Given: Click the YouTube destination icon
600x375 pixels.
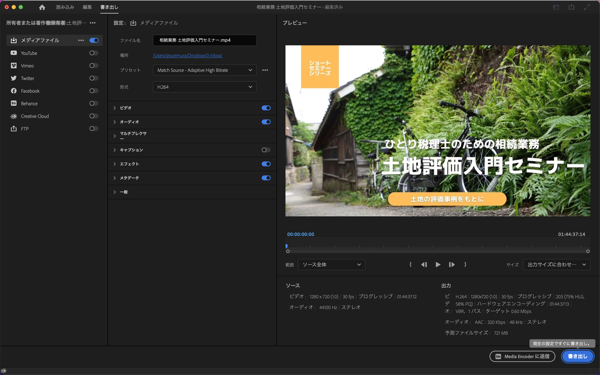Looking at the screenshot, I should click(14, 53).
